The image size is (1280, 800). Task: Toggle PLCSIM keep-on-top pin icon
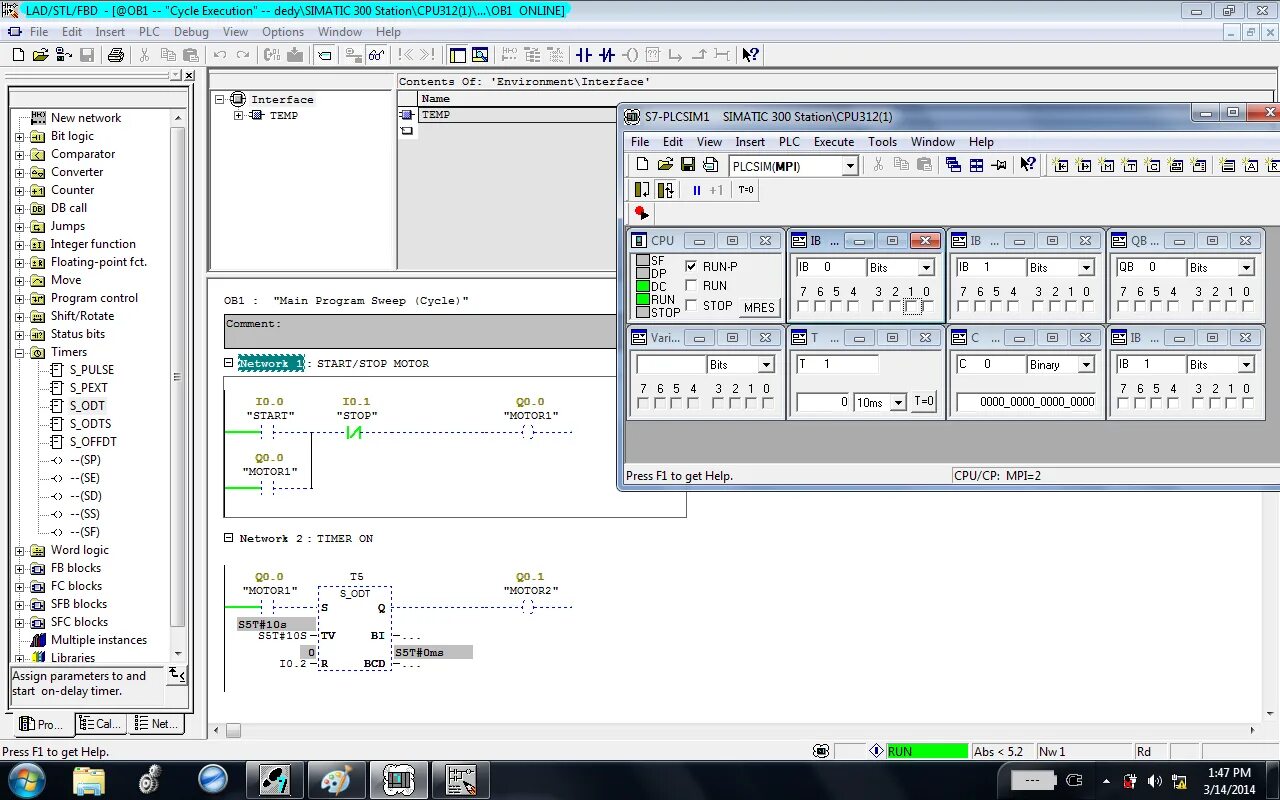click(999, 165)
